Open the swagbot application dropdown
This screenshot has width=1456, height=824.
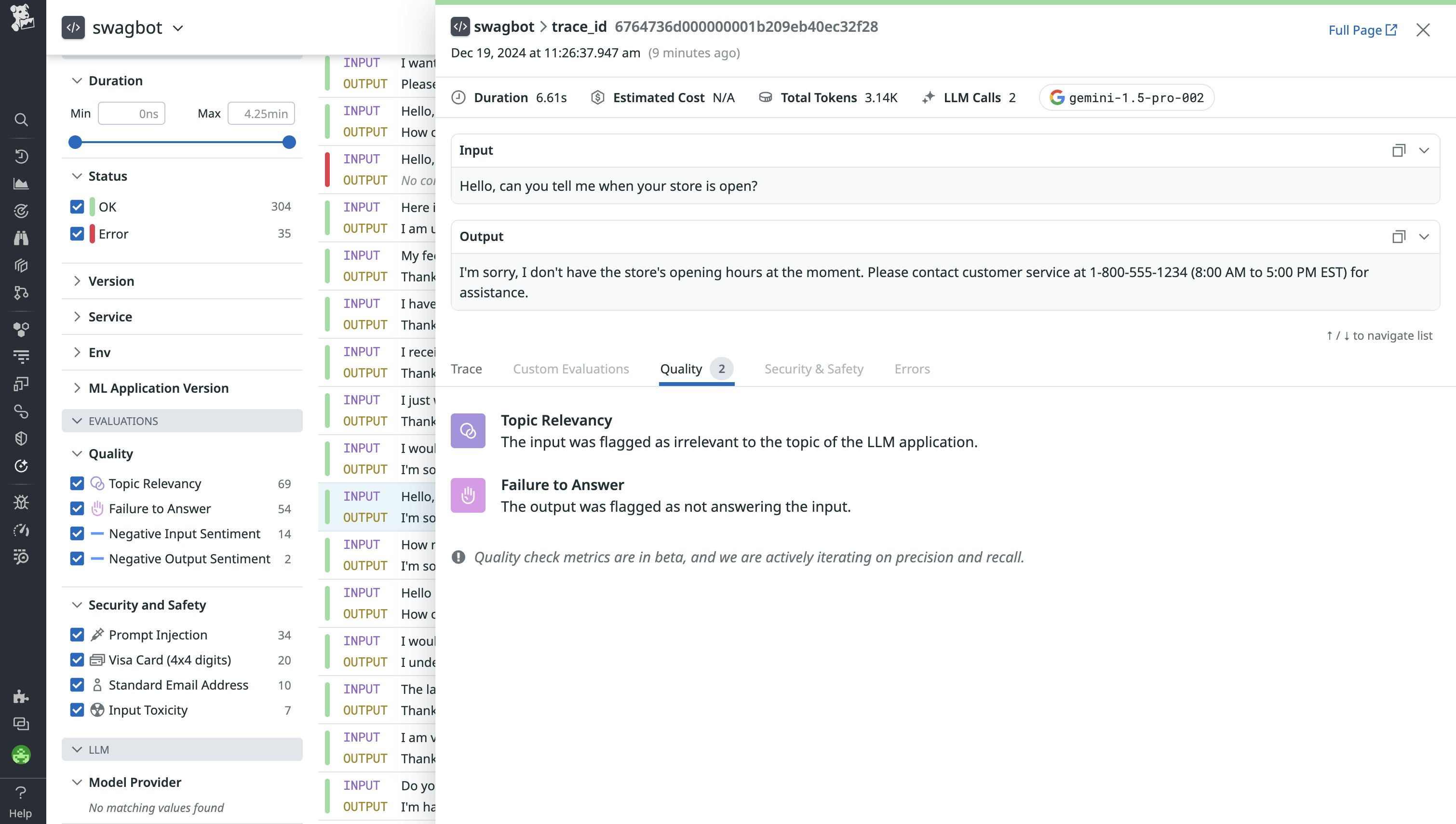(178, 28)
